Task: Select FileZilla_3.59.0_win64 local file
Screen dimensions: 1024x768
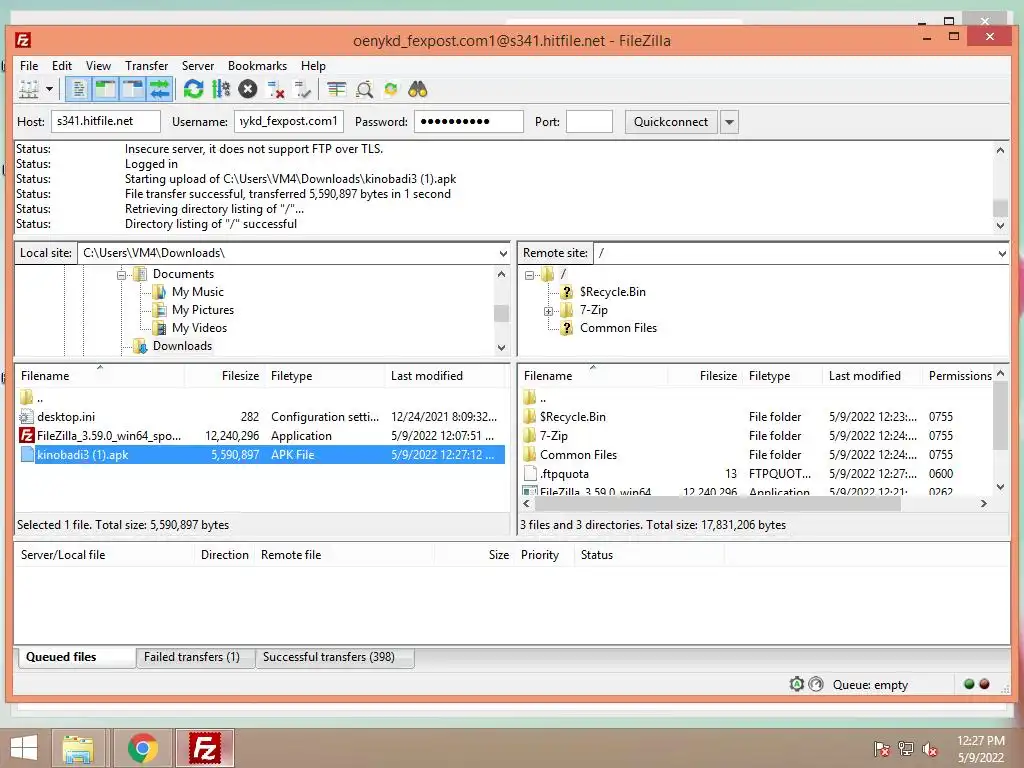Action: (x=261, y=436)
